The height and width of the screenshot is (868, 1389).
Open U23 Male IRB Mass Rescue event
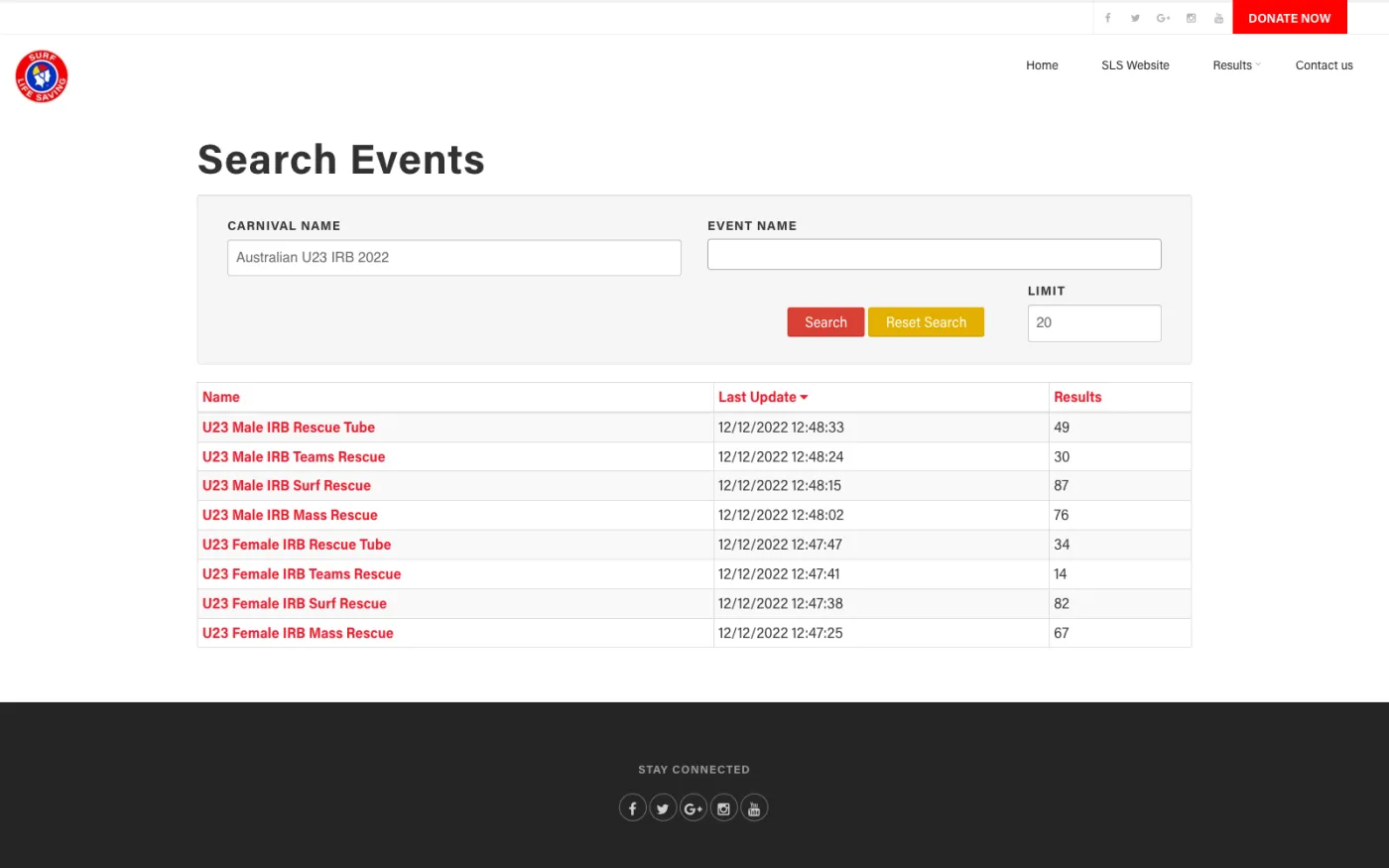click(290, 515)
